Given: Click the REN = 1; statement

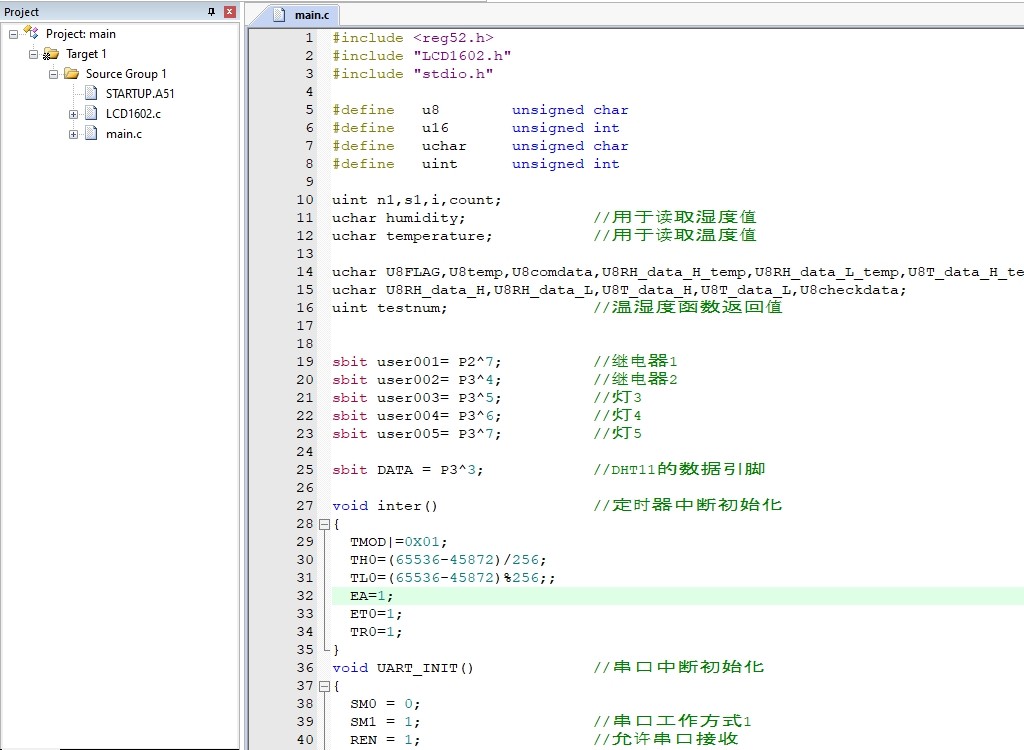Looking at the screenshot, I should tap(385, 740).
